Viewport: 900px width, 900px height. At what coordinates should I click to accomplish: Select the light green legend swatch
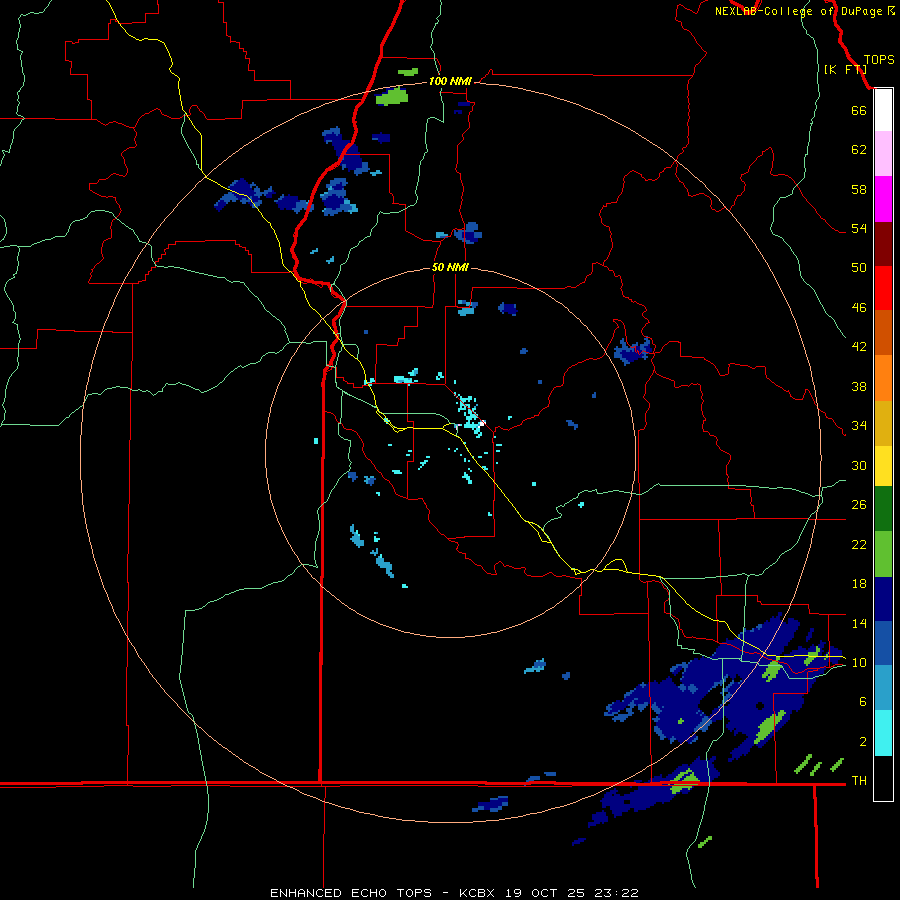click(x=883, y=554)
